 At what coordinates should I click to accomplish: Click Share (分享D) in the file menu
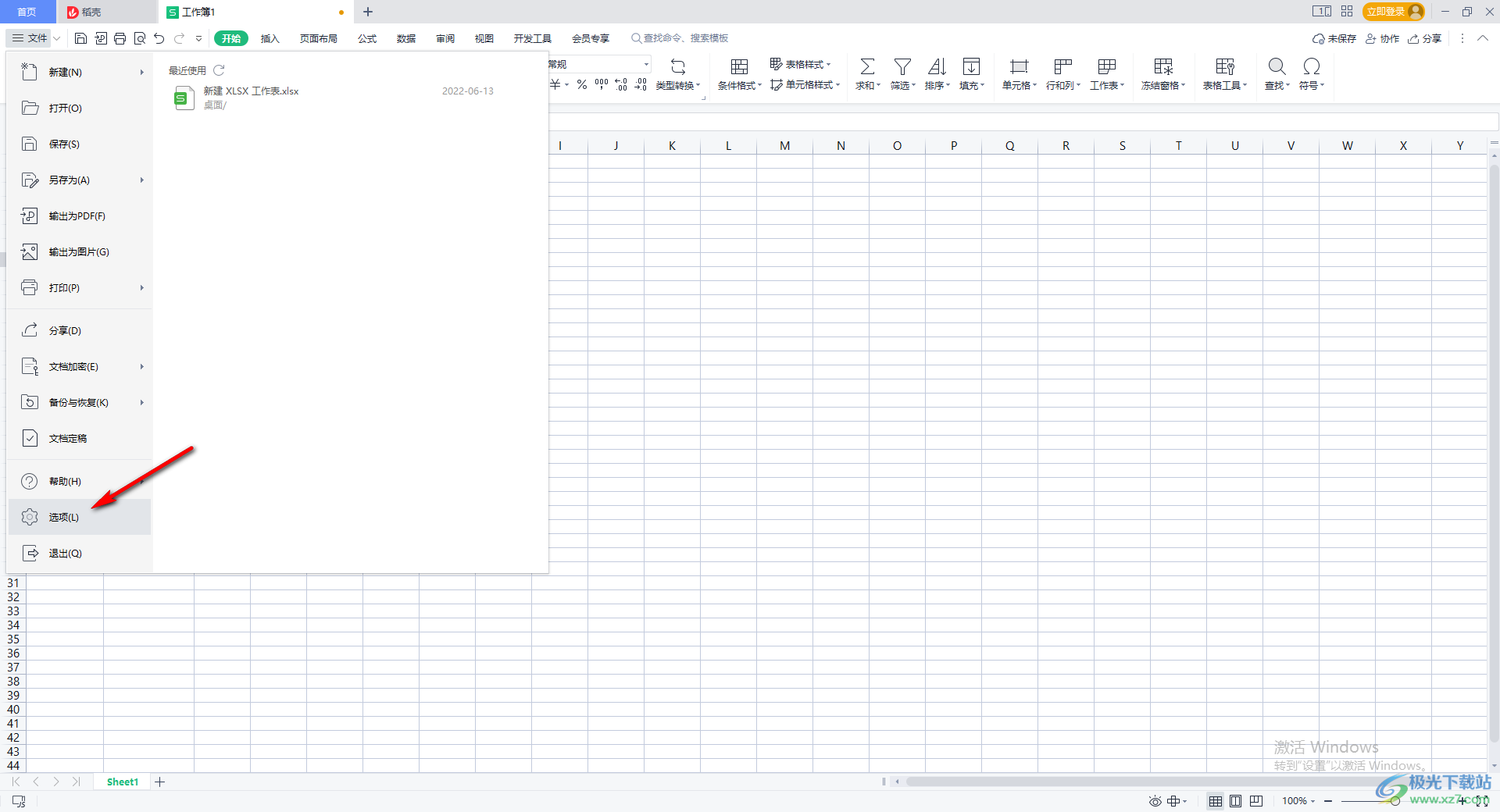pos(79,330)
